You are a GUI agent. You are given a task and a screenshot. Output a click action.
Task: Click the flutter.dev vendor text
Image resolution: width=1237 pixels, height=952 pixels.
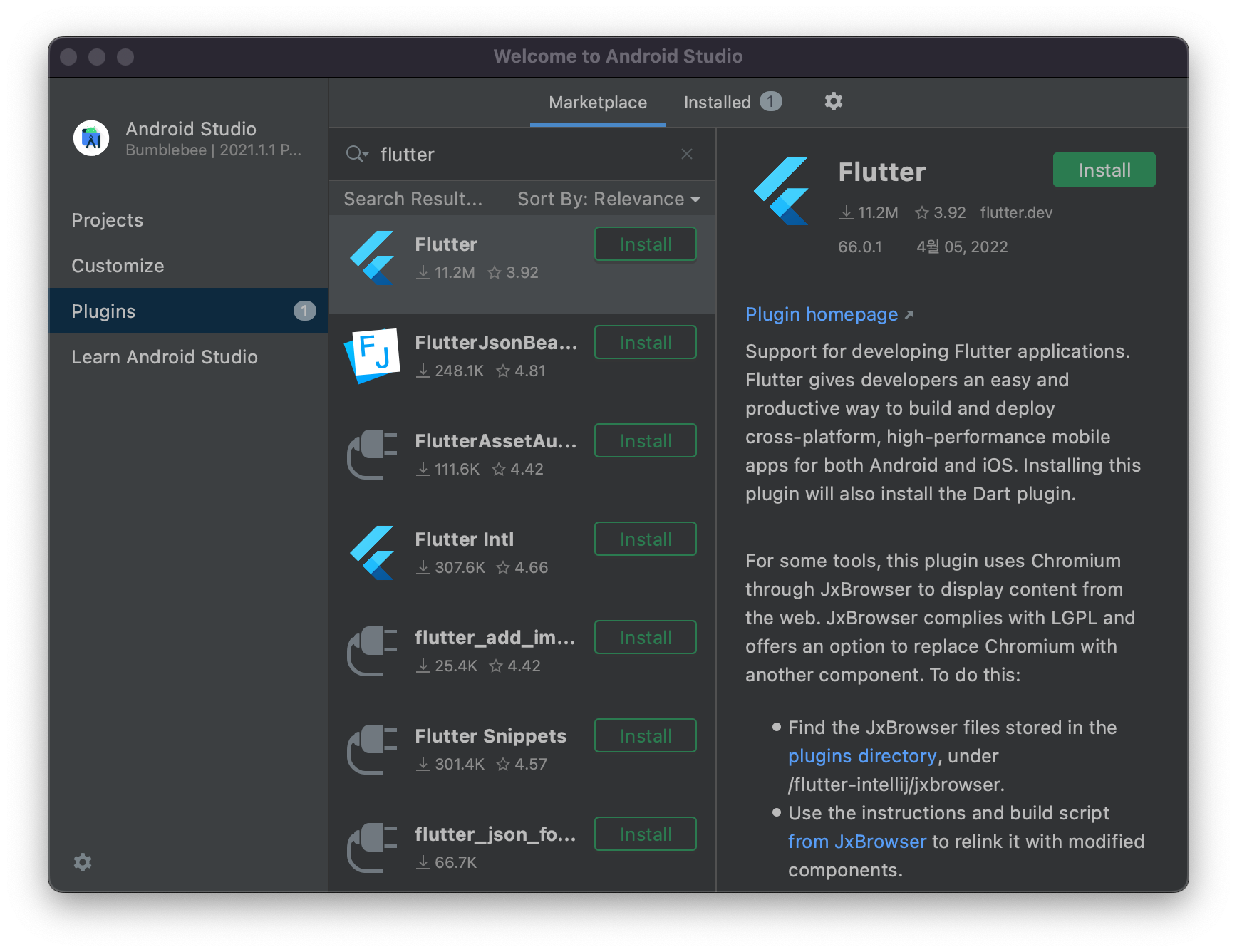(x=1016, y=212)
